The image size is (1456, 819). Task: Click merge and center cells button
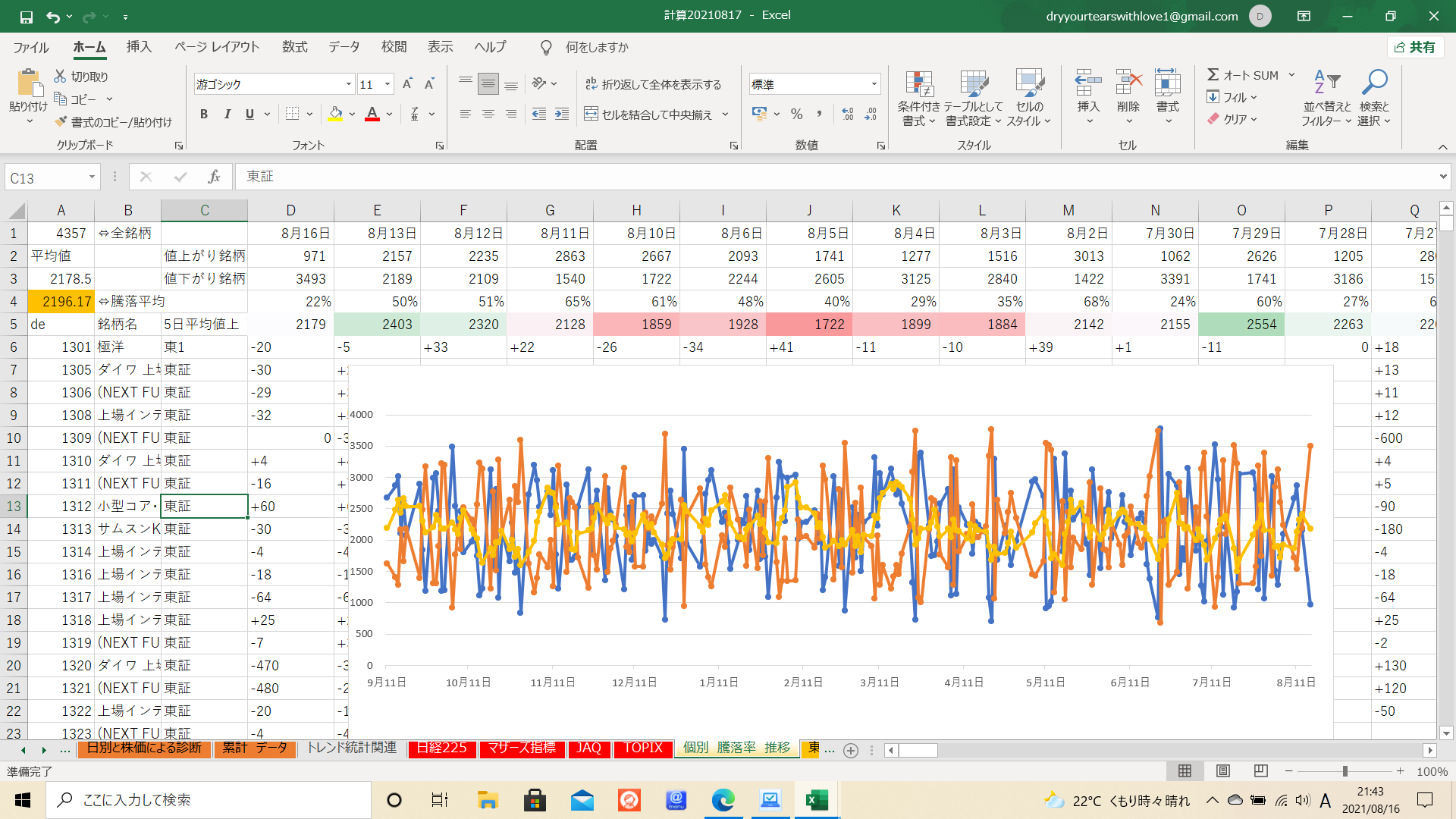point(649,115)
